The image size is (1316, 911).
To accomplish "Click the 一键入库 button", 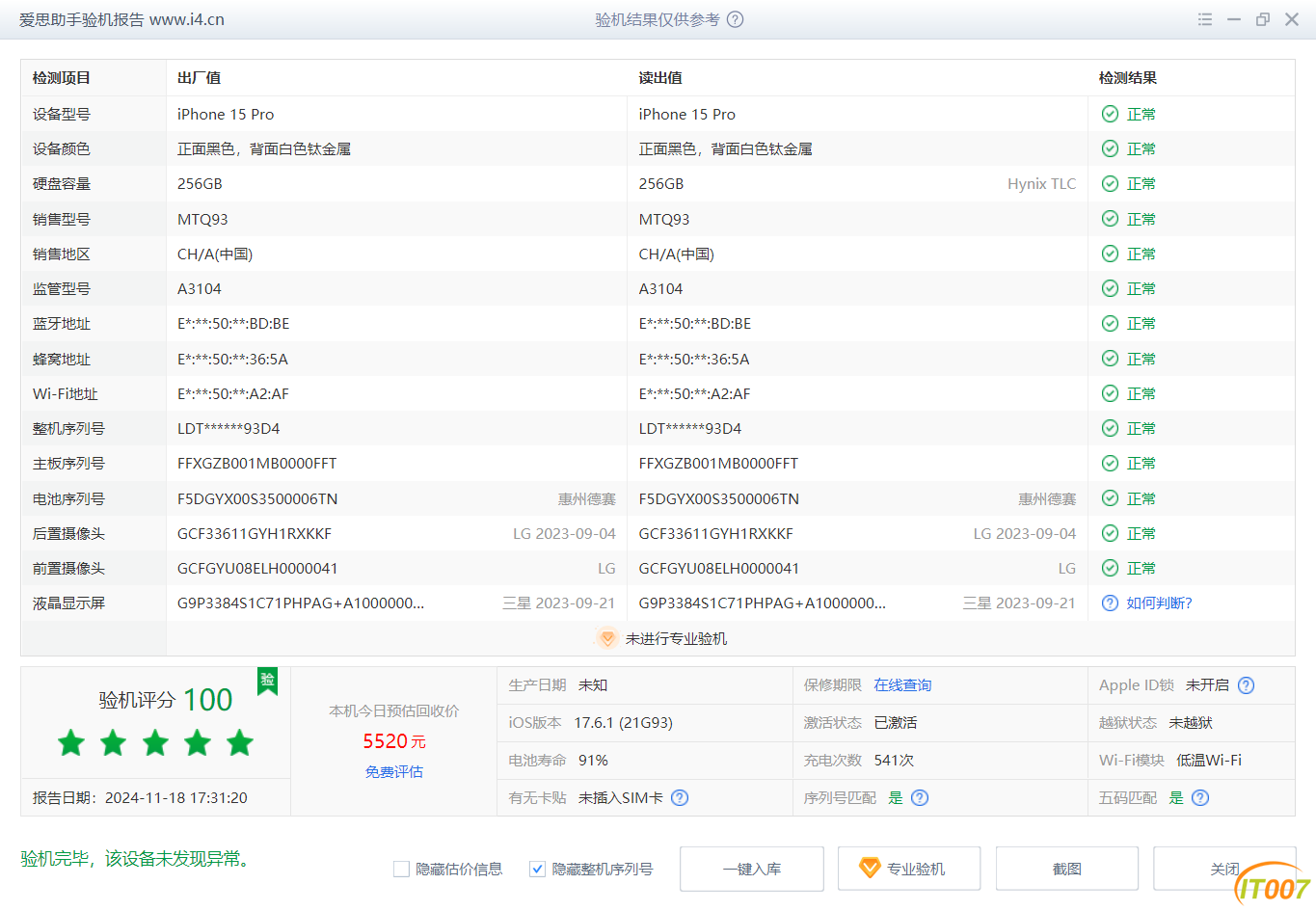I will (x=752, y=869).
